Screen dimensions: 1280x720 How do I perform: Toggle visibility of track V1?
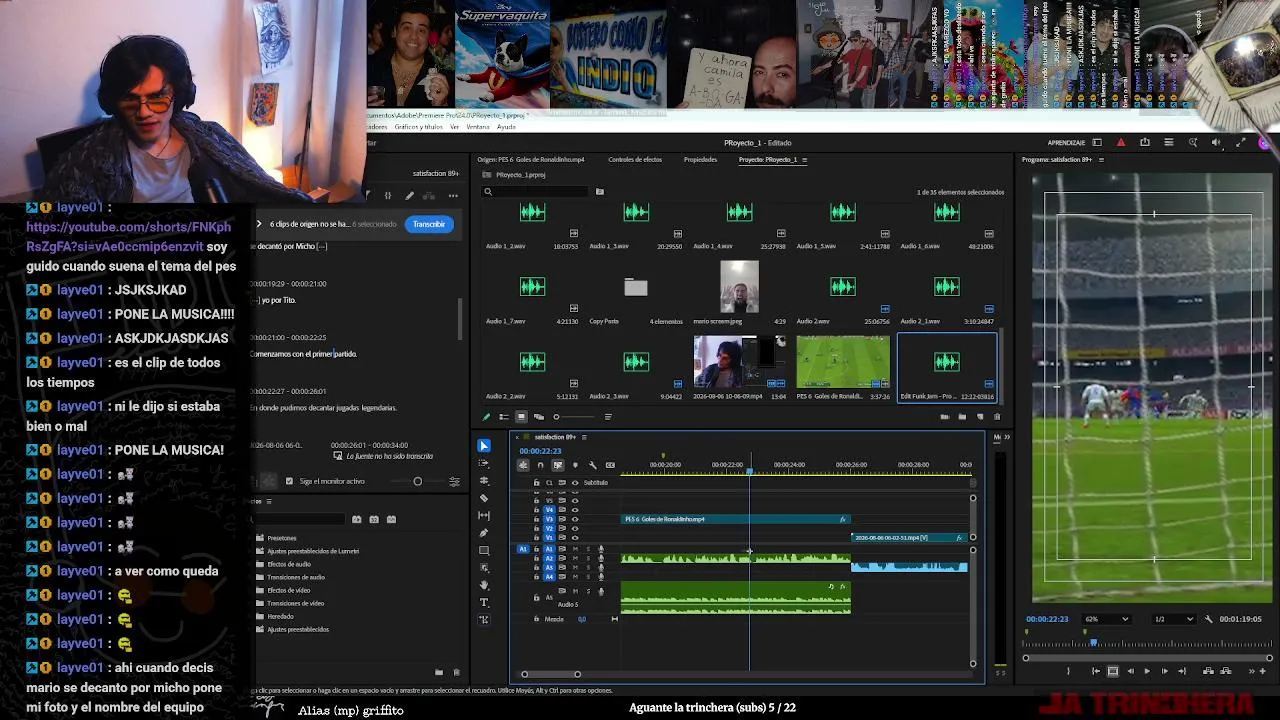pyautogui.click(x=575, y=538)
